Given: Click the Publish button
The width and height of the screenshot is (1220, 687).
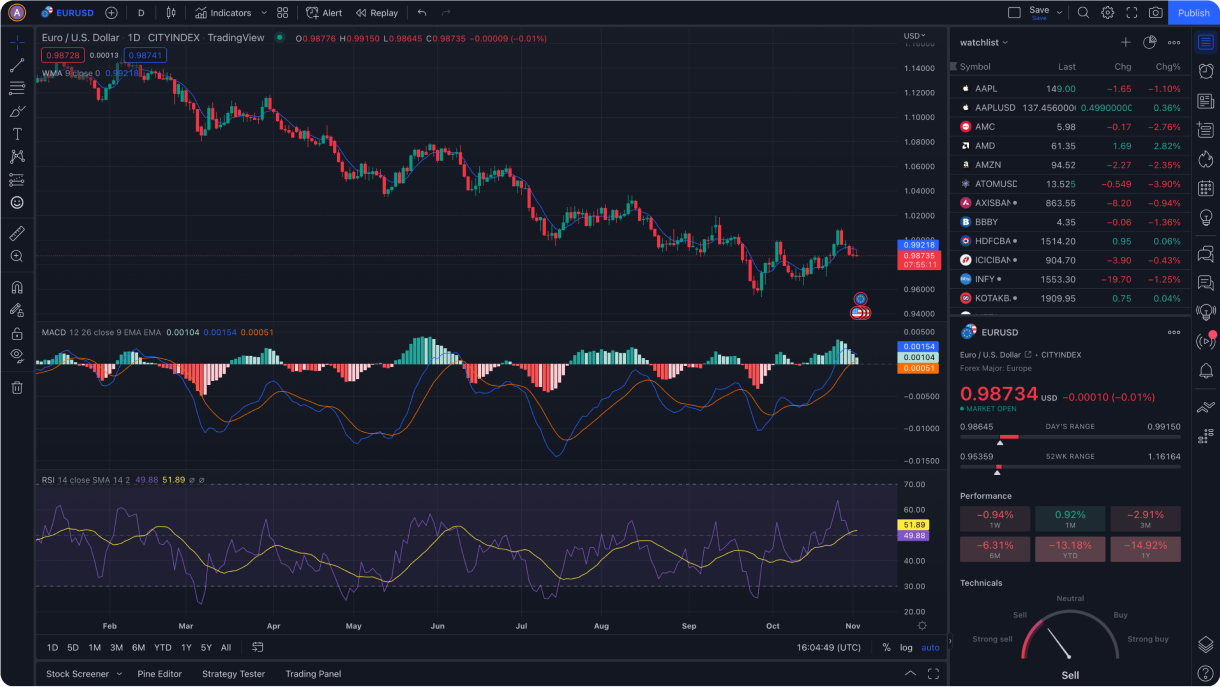Looking at the screenshot, I should [1193, 13].
